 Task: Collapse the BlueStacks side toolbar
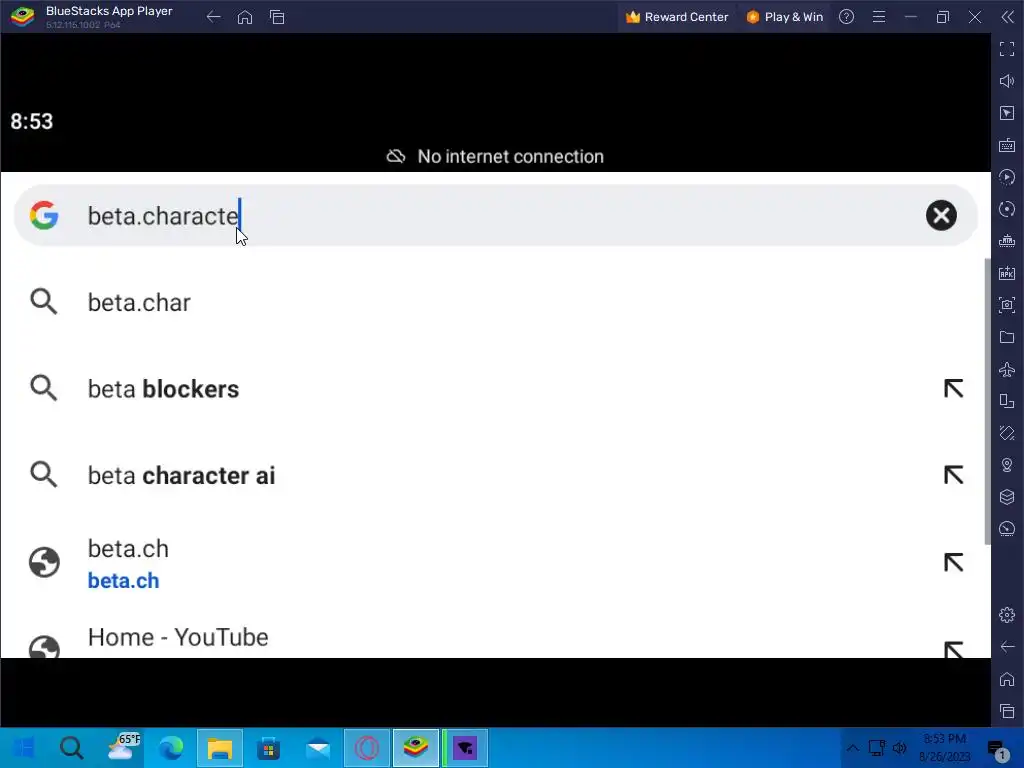(1008, 17)
